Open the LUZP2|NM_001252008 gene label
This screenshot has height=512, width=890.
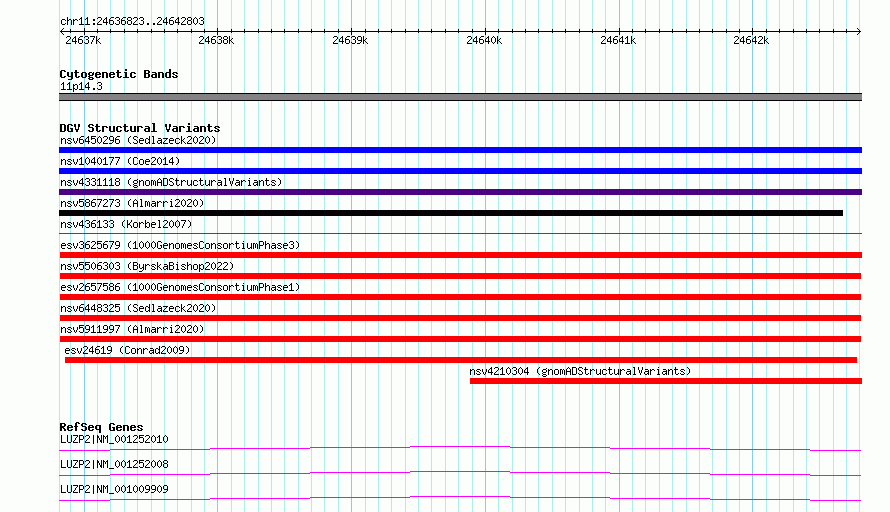(114, 464)
